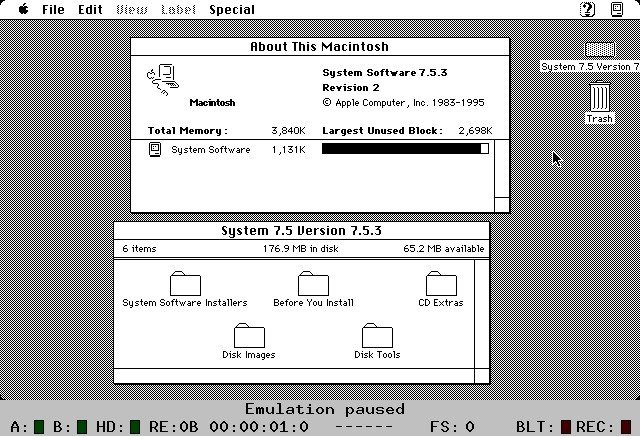Open the Apple menu
640x436 pixels.
point(24,9)
